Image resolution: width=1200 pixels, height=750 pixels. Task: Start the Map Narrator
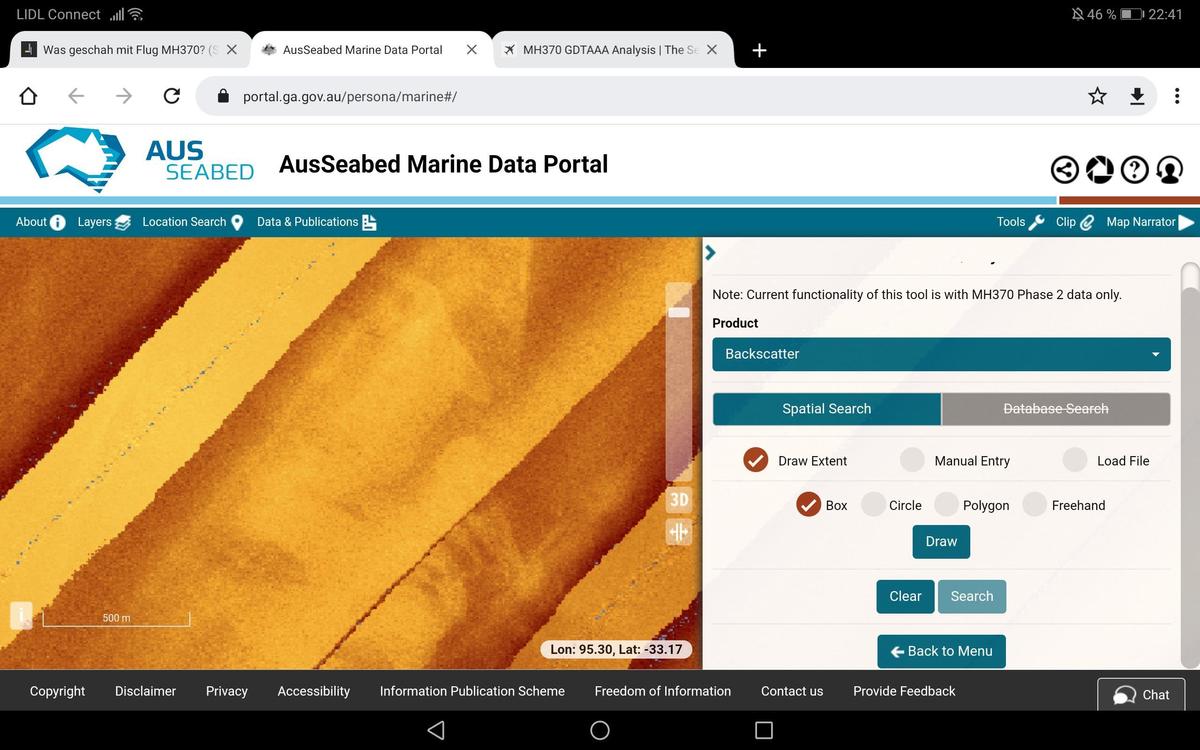pos(1151,222)
